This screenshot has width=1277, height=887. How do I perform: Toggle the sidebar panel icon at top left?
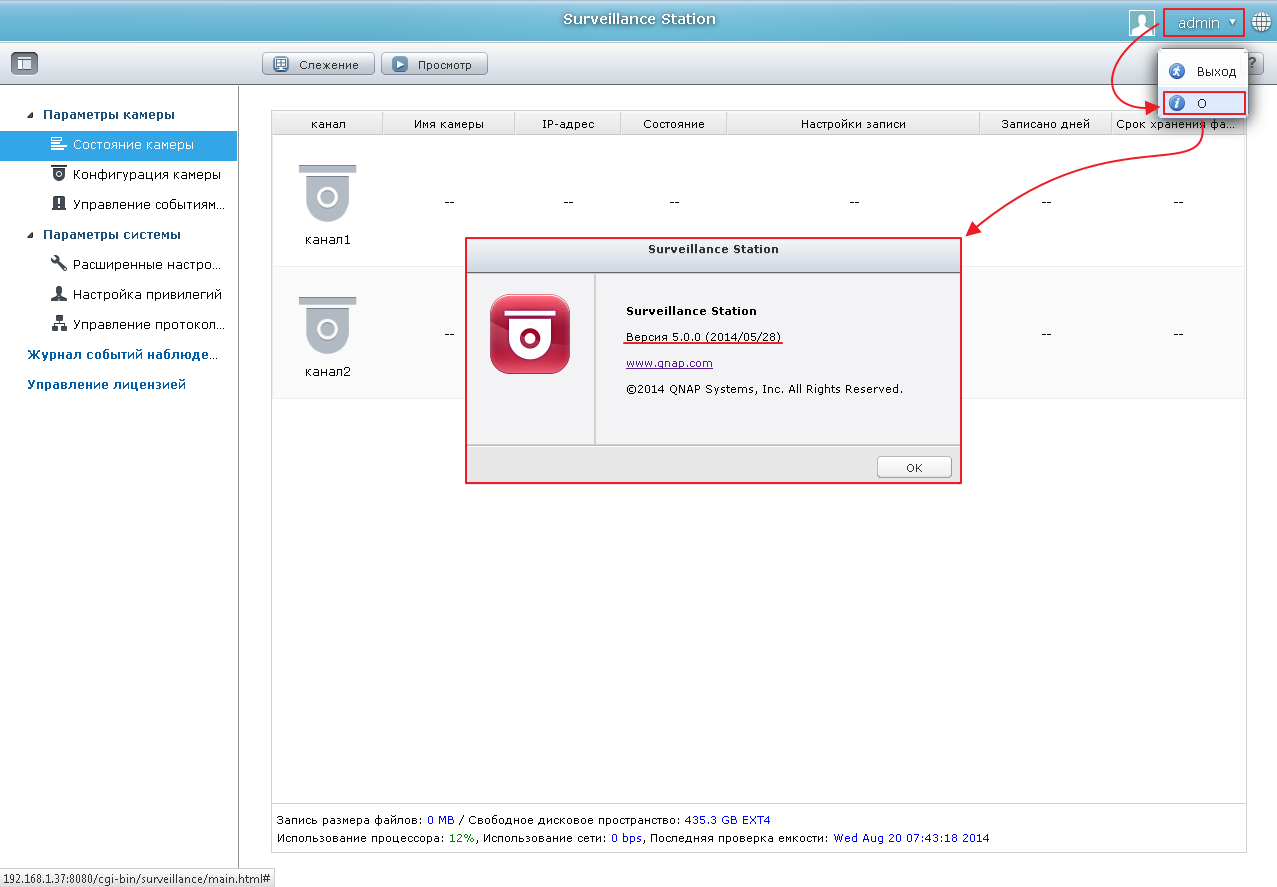click(24, 64)
